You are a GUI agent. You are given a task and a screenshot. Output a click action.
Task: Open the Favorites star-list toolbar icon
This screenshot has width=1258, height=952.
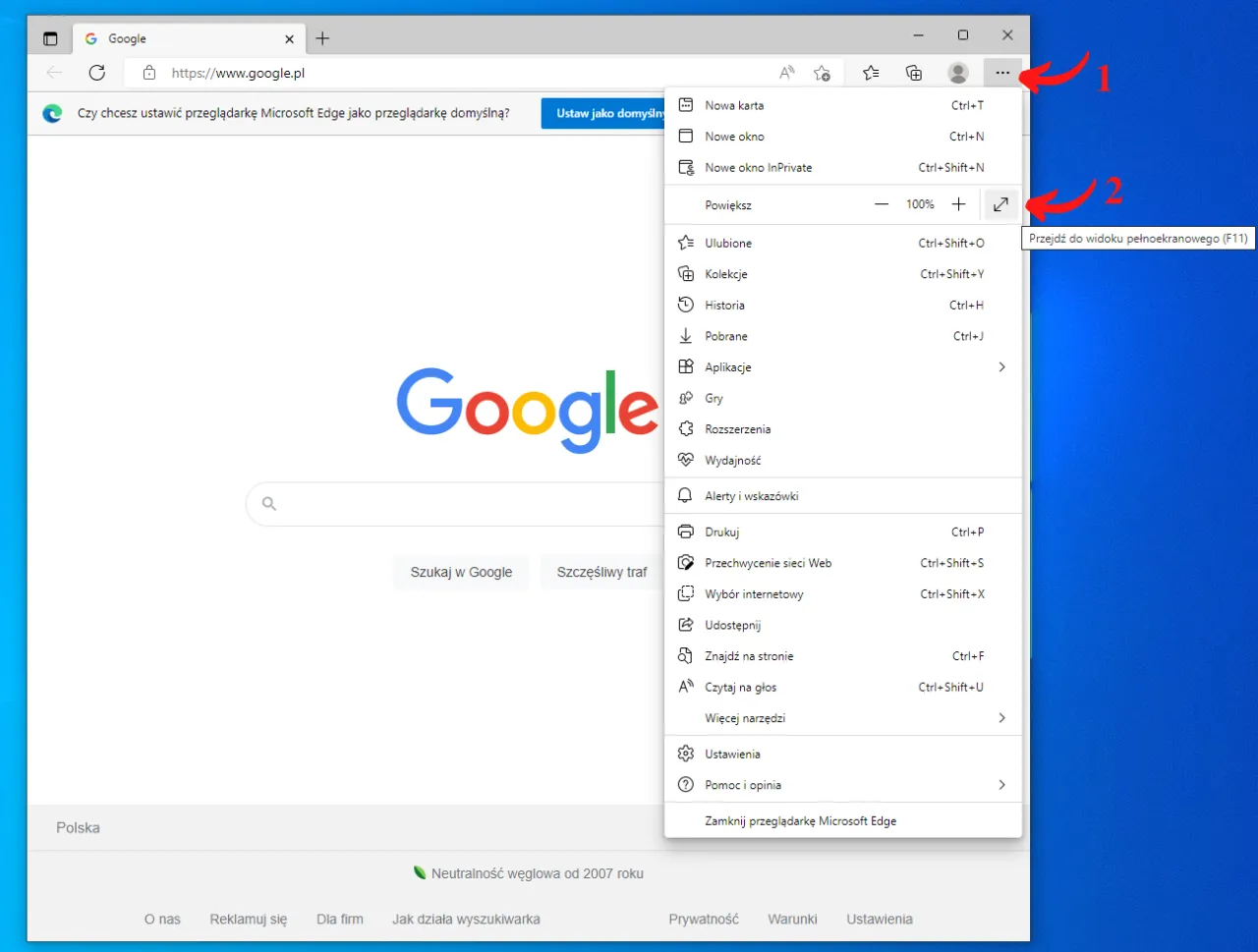(871, 73)
